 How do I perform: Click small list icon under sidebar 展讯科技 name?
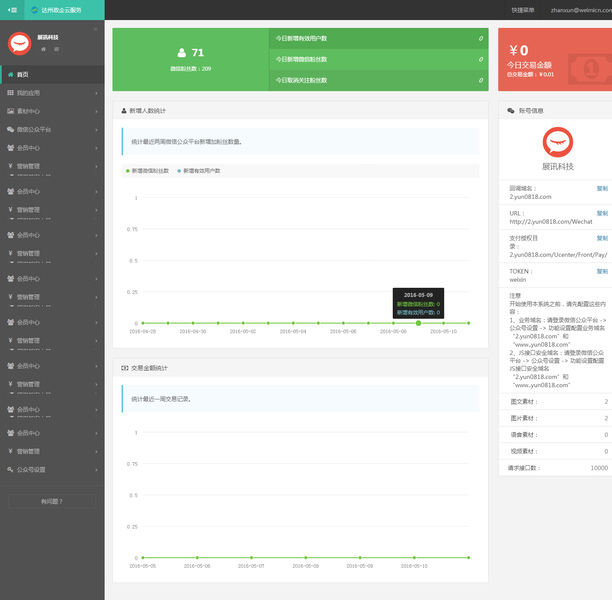[57, 49]
